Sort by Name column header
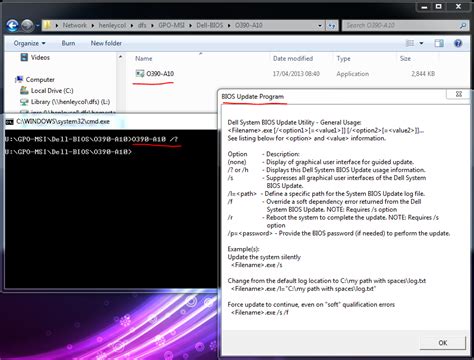The width and height of the screenshot is (474, 360). coord(143,59)
